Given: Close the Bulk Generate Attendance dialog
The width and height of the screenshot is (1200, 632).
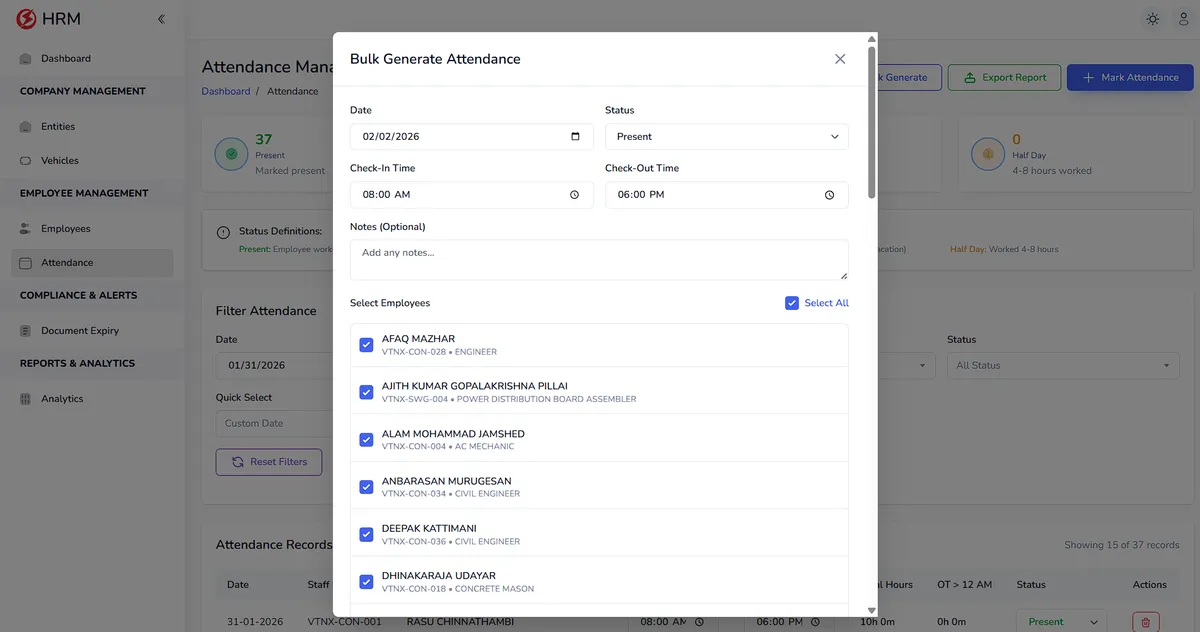Looking at the screenshot, I should pyautogui.click(x=840, y=59).
